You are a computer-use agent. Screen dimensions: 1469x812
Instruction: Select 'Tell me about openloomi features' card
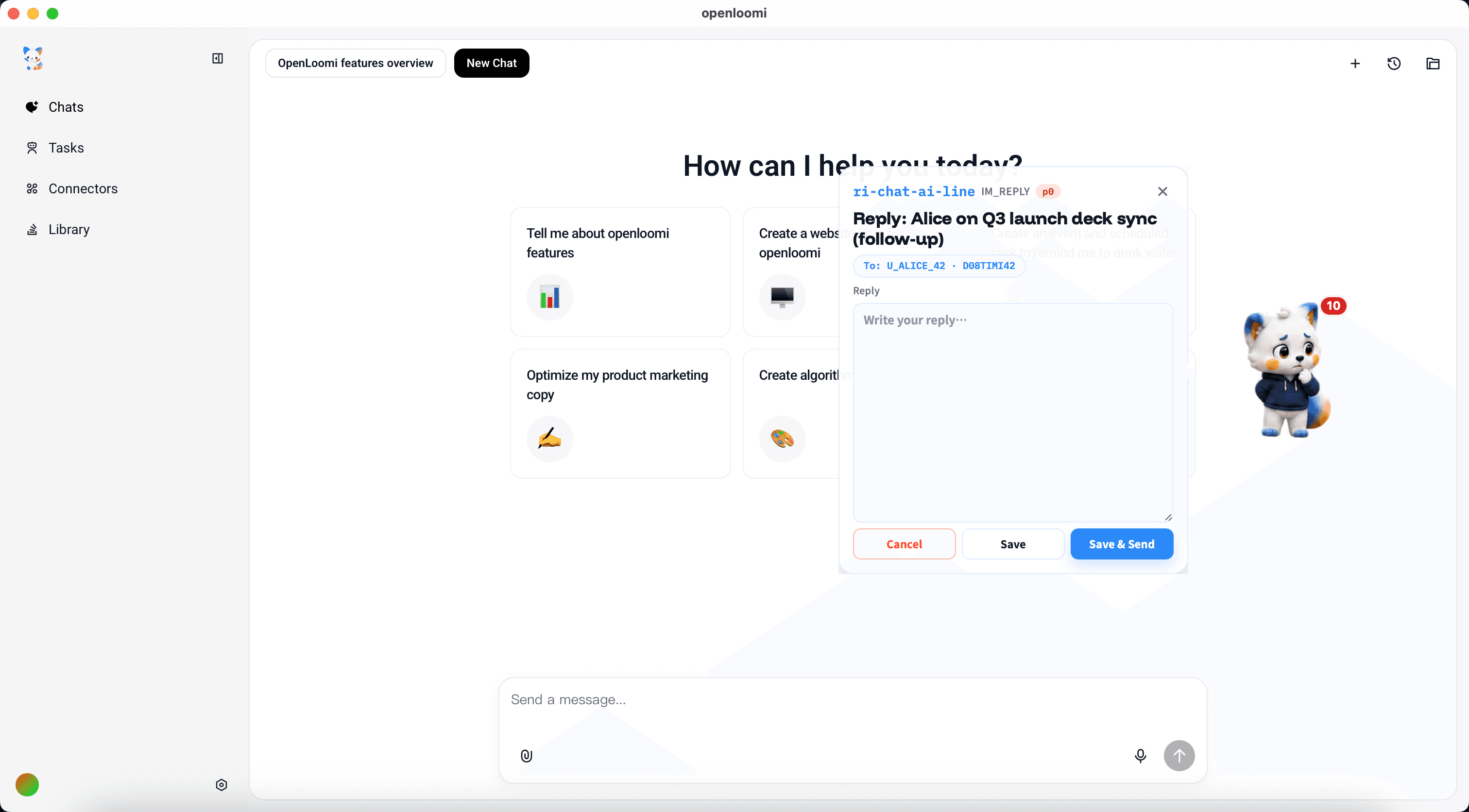pos(620,272)
